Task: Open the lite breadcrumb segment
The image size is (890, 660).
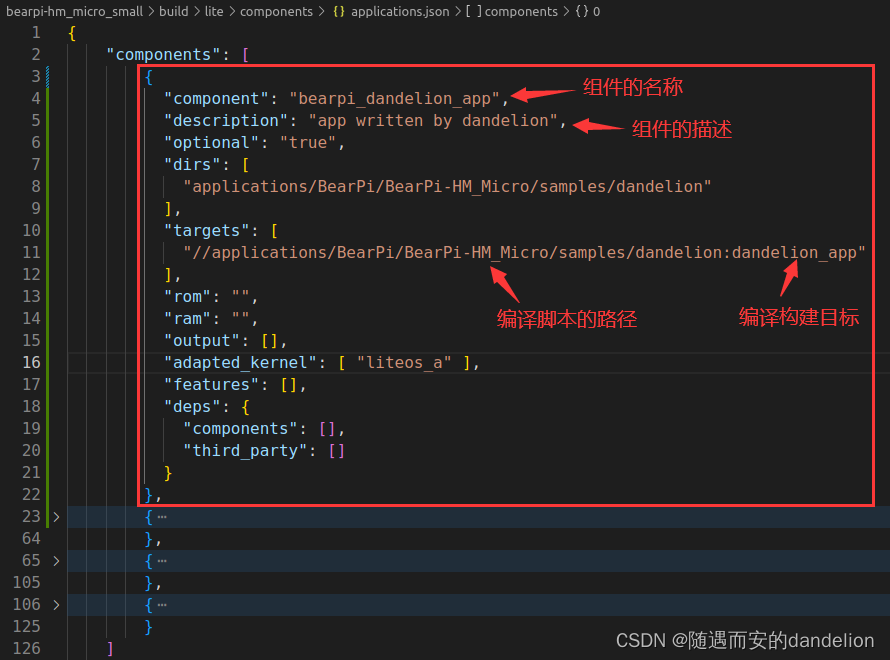Action: [214, 11]
